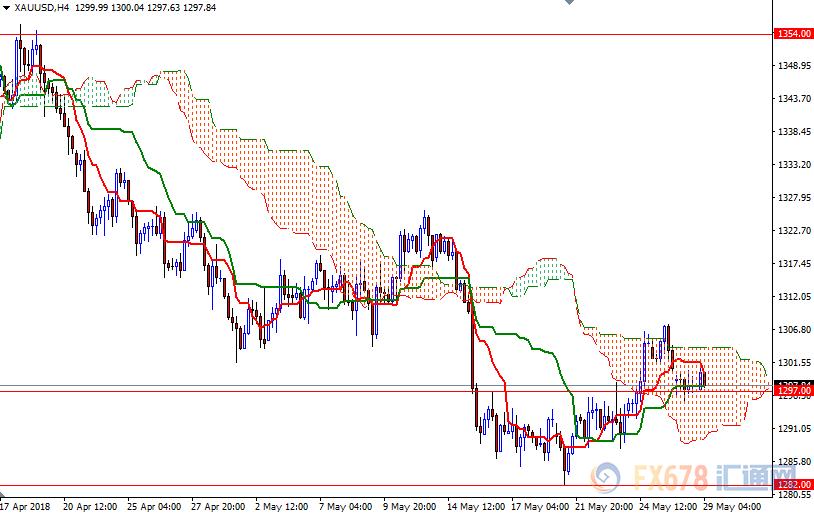This screenshot has height=514, width=814.
Task: Select the red 1354.00 price level tag
Action: pos(793,34)
